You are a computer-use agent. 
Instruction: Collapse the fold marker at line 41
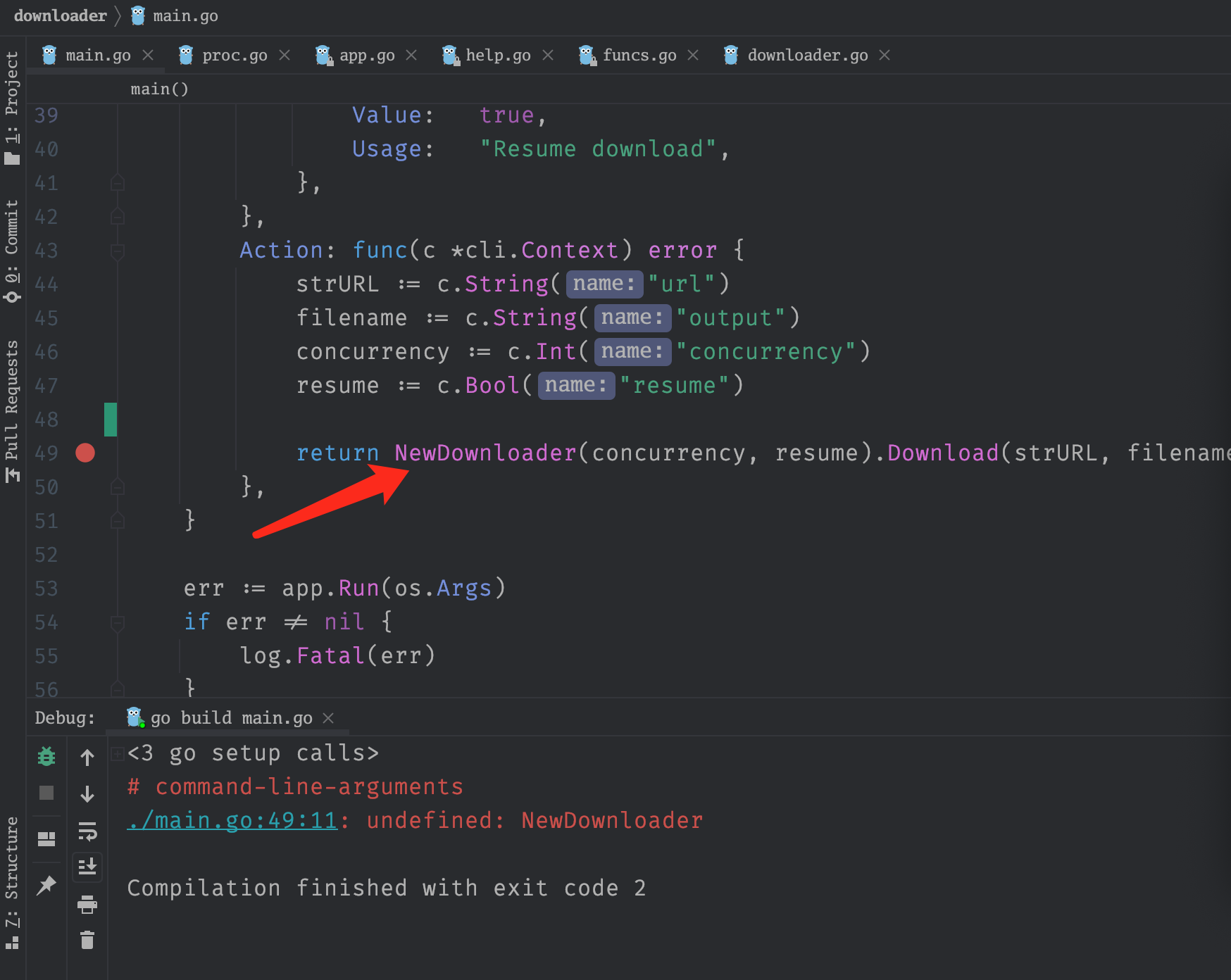(118, 183)
